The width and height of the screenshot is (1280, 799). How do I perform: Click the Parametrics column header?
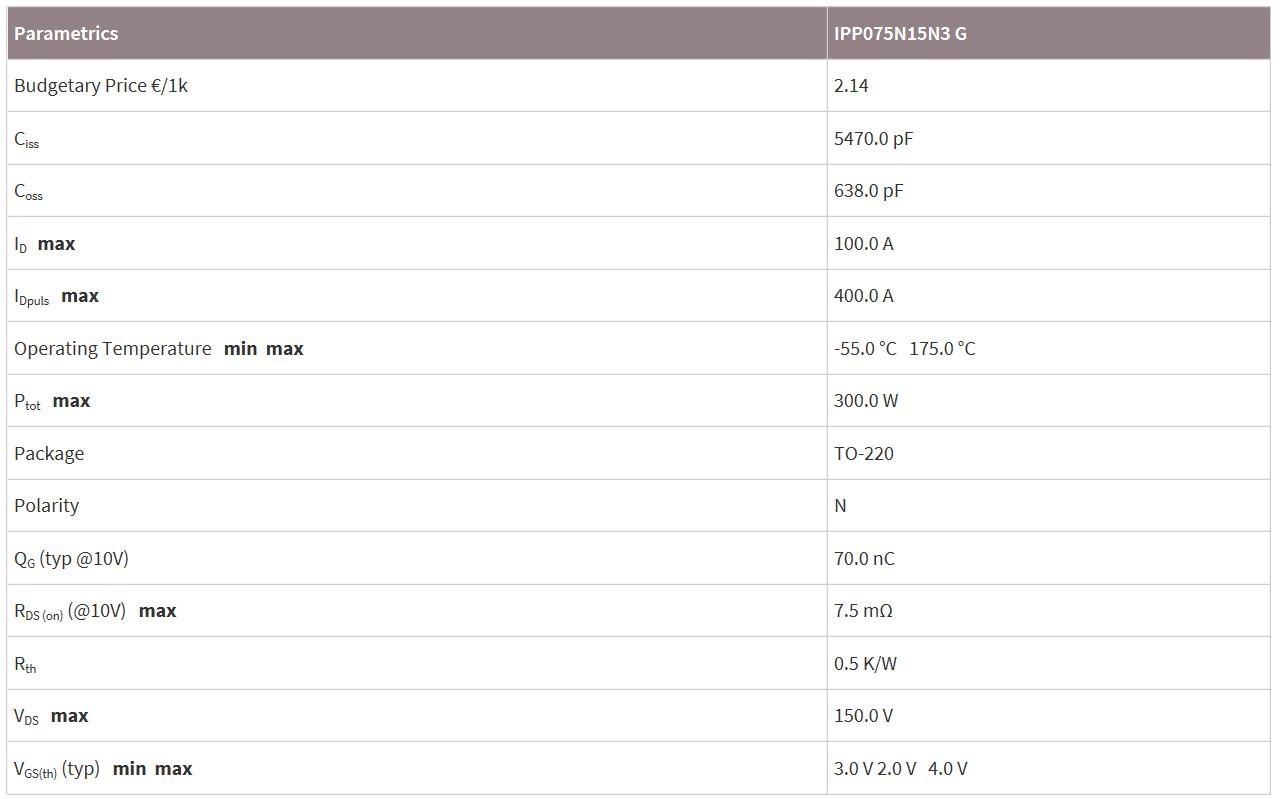(66, 33)
